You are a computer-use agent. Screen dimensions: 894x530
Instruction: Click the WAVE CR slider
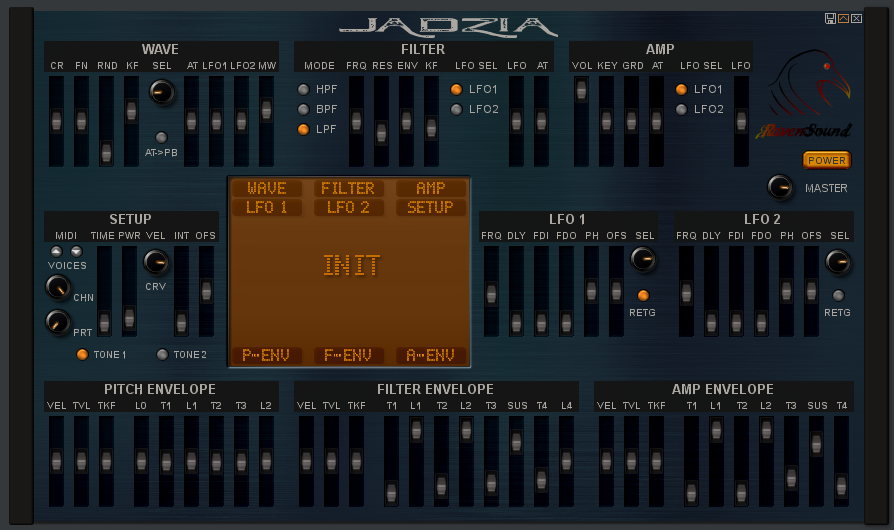tap(56, 121)
